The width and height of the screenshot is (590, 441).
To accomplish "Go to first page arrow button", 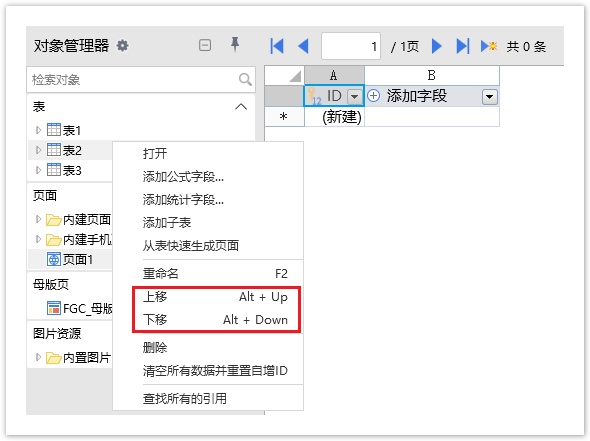I will [x=277, y=46].
